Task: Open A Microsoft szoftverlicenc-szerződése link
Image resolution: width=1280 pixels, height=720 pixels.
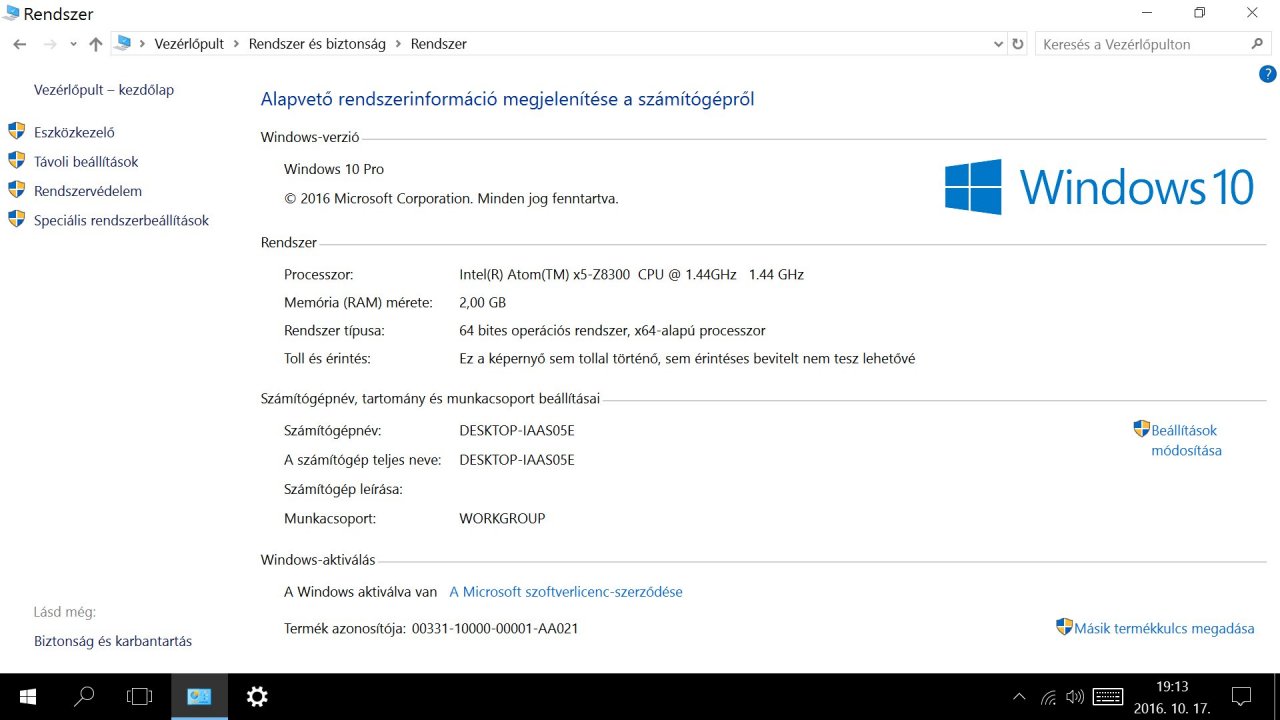Action: tap(566, 592)
